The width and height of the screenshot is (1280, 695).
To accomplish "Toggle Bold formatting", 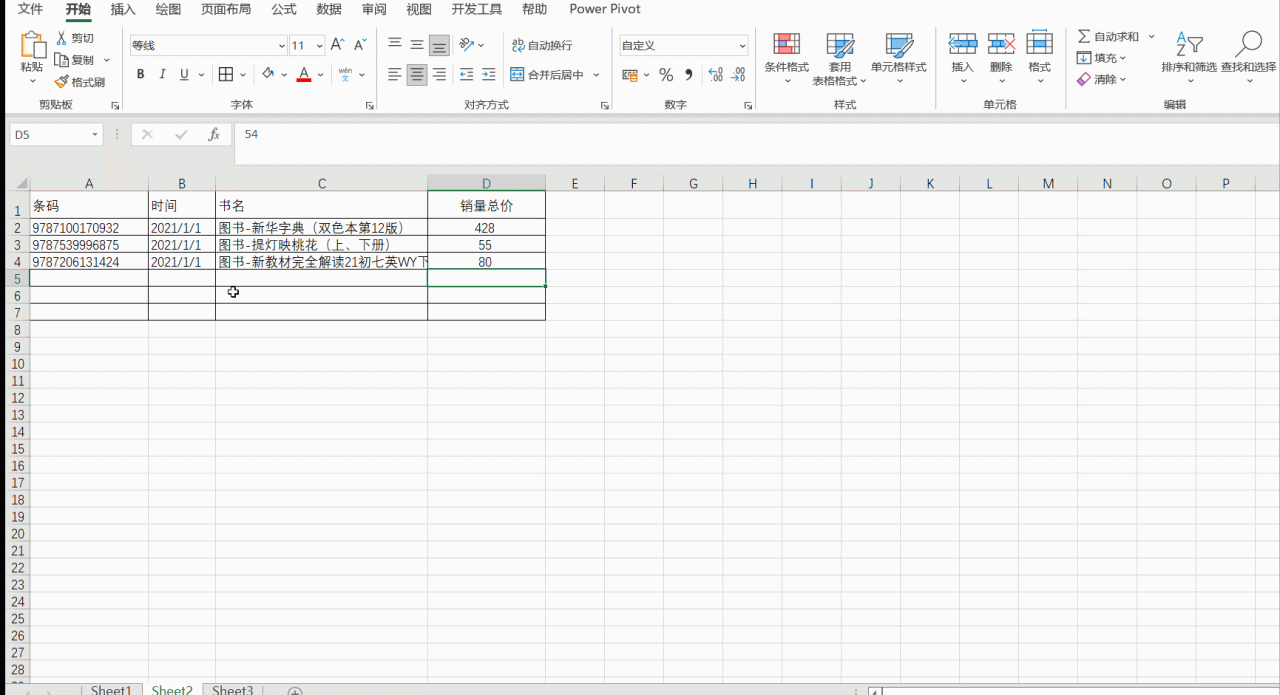I will pyautogui.click(x=140, y=75).
